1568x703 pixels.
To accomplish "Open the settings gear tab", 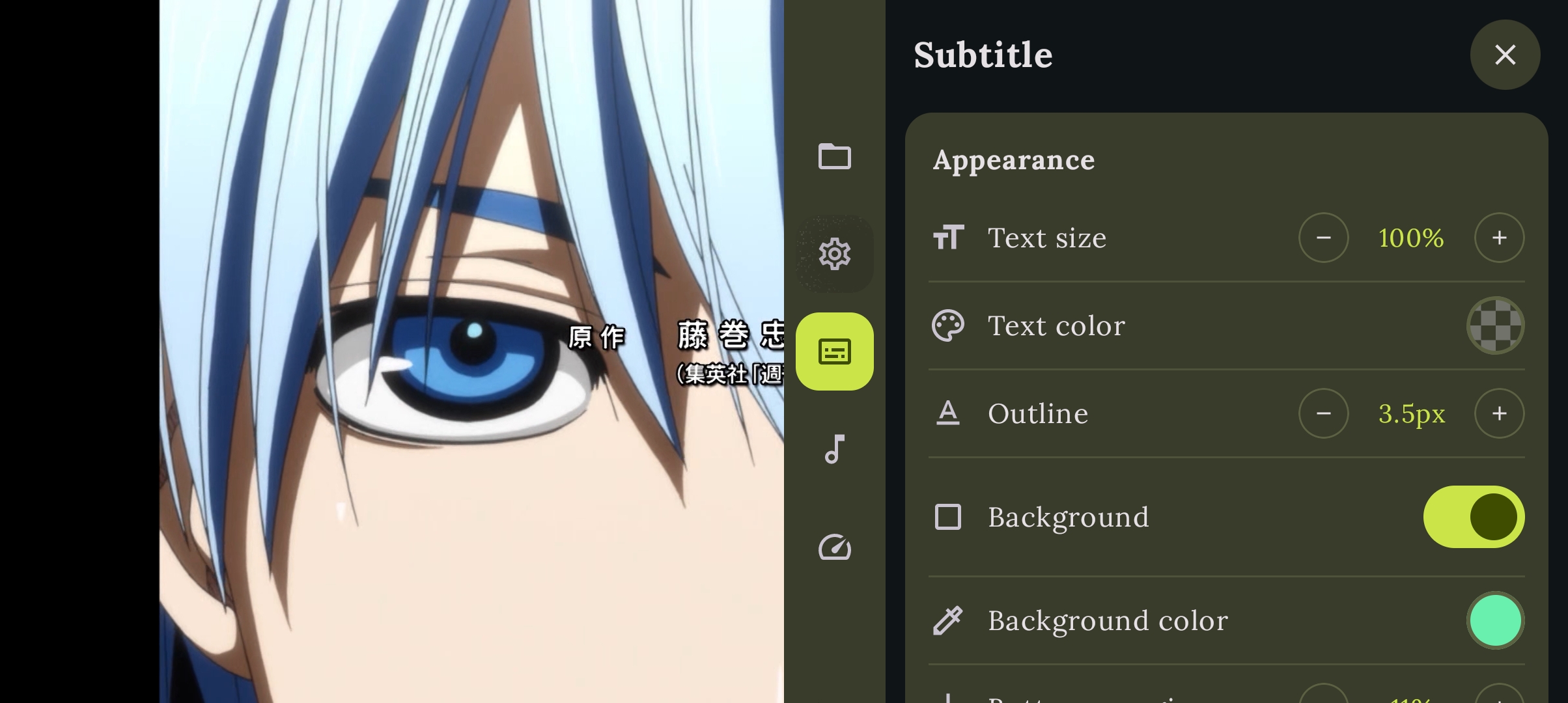I will 834,254.
